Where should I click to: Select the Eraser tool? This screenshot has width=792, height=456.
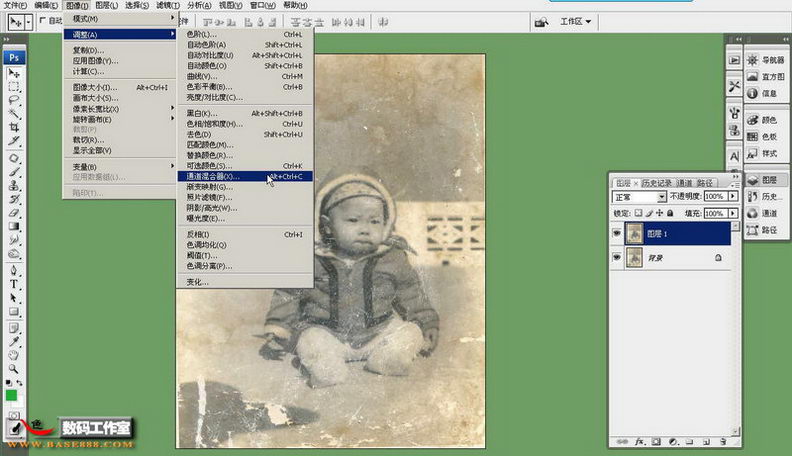tap(14, 213)
